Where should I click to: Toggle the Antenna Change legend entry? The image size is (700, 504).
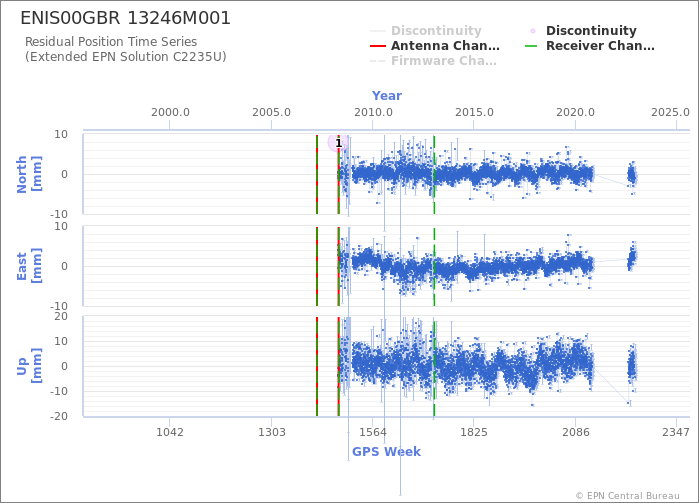(x=435, y=46)
